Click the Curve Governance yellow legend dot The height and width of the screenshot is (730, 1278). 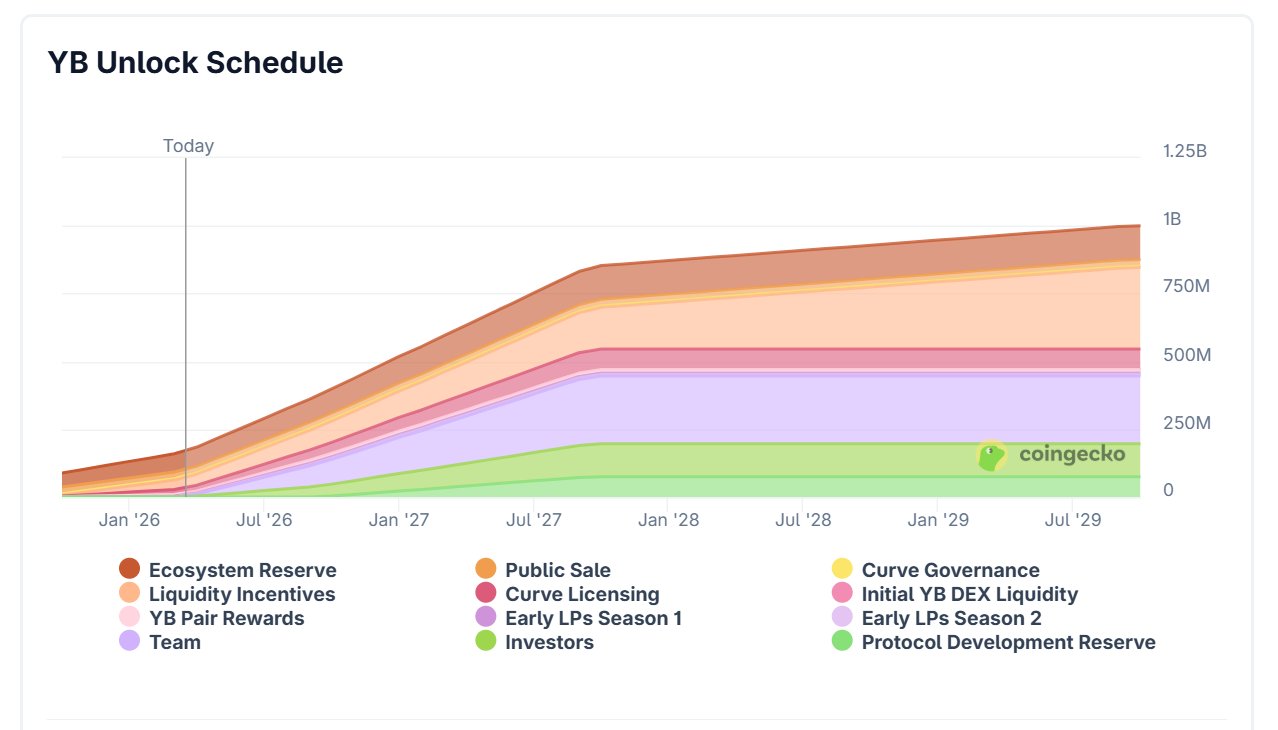pyautogui.click(x=843, y=570)
